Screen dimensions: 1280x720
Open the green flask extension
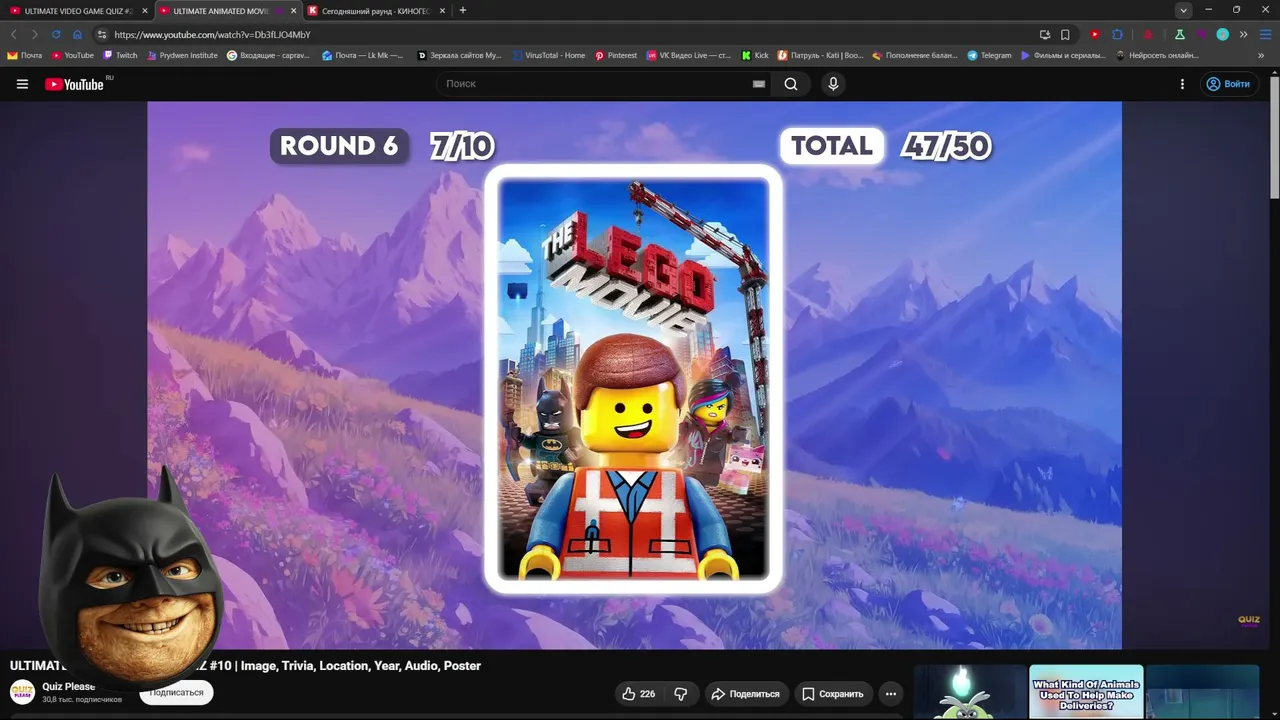(1181, 34)
